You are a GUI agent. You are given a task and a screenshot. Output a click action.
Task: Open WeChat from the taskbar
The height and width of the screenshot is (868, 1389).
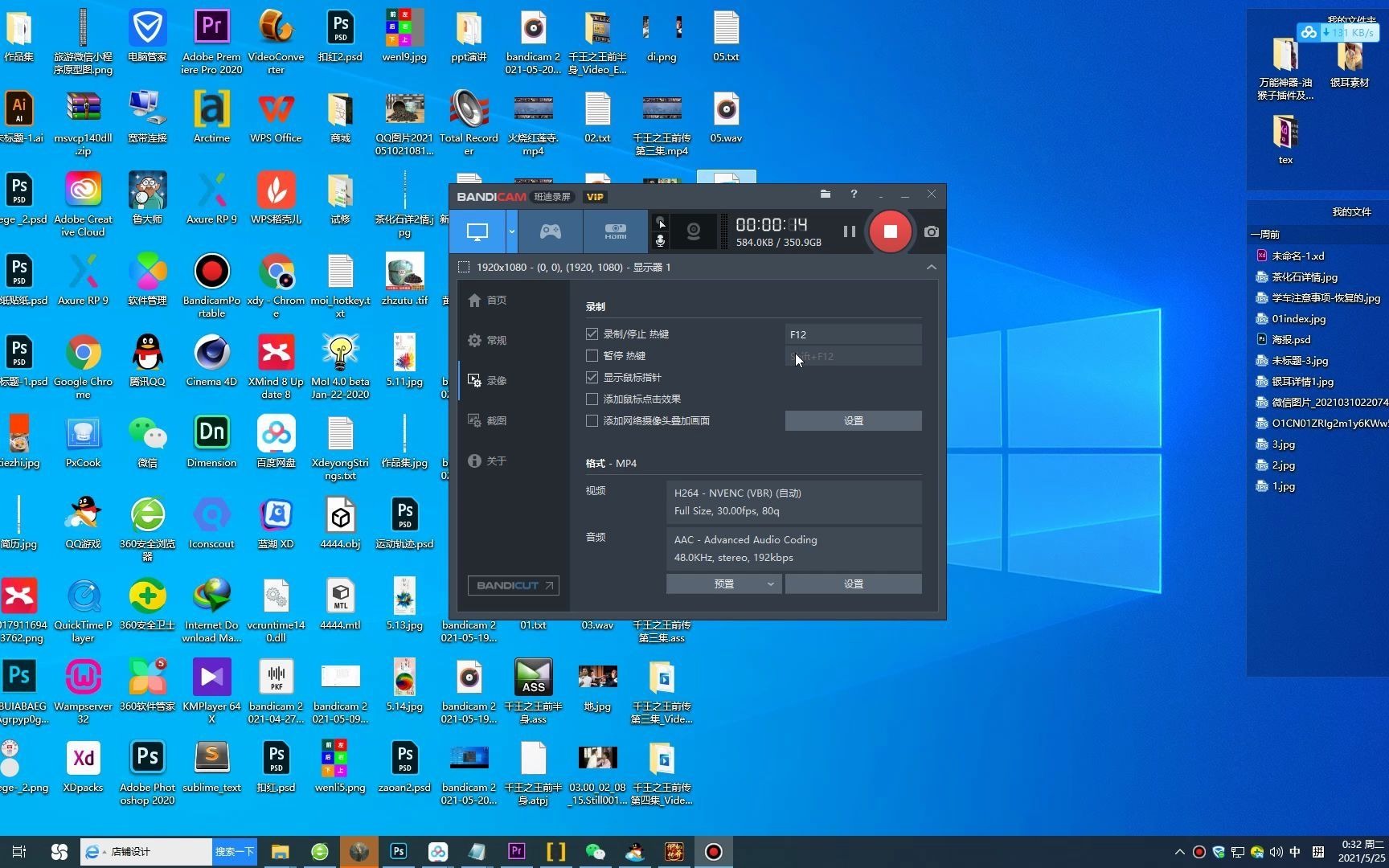coord(595,851)
